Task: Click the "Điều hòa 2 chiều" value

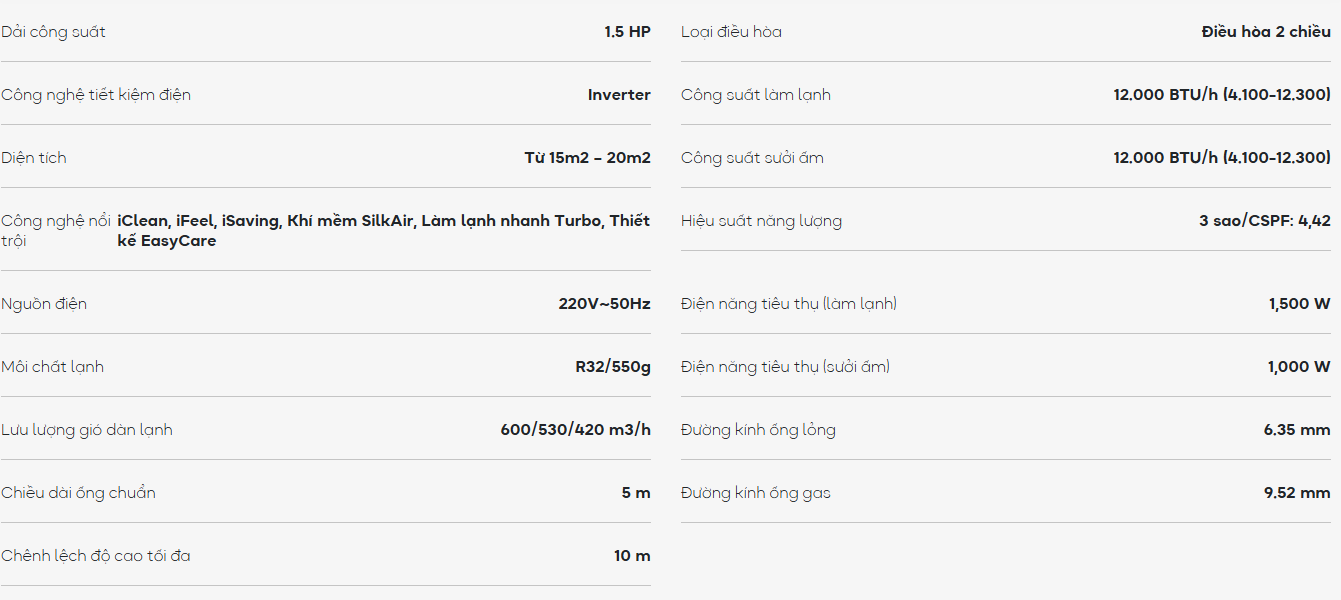Action: click(x=1266, y=32)
